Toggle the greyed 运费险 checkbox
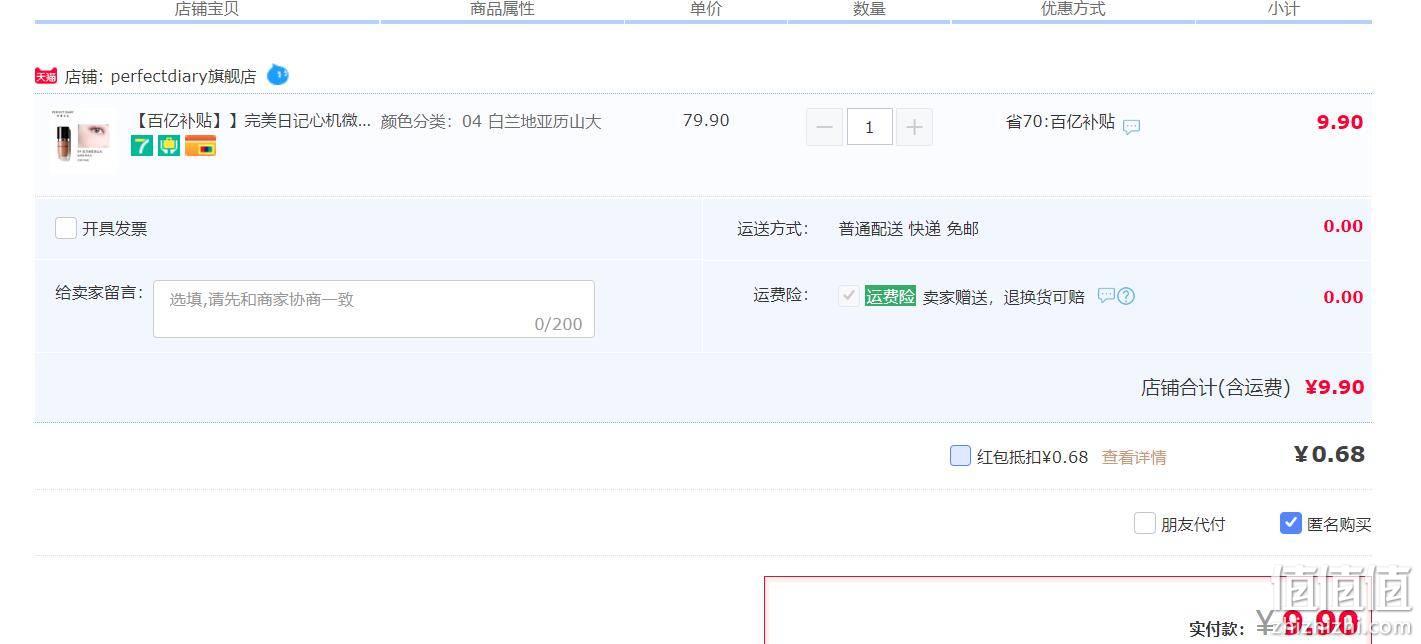This screenshot has width=1421, height=644. [848, 295]
